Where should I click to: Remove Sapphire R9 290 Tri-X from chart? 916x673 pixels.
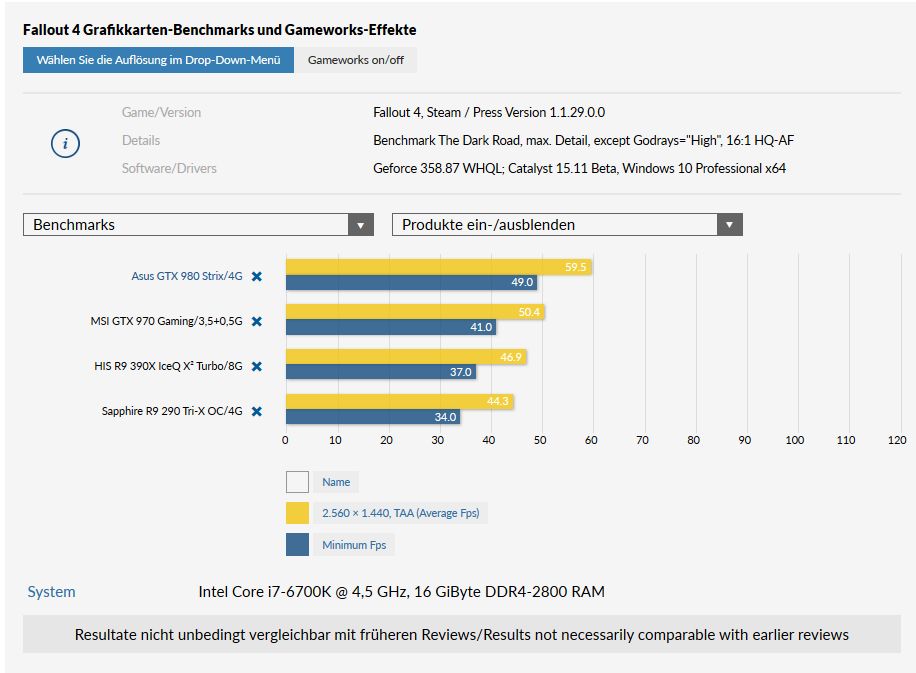[256, 411]
